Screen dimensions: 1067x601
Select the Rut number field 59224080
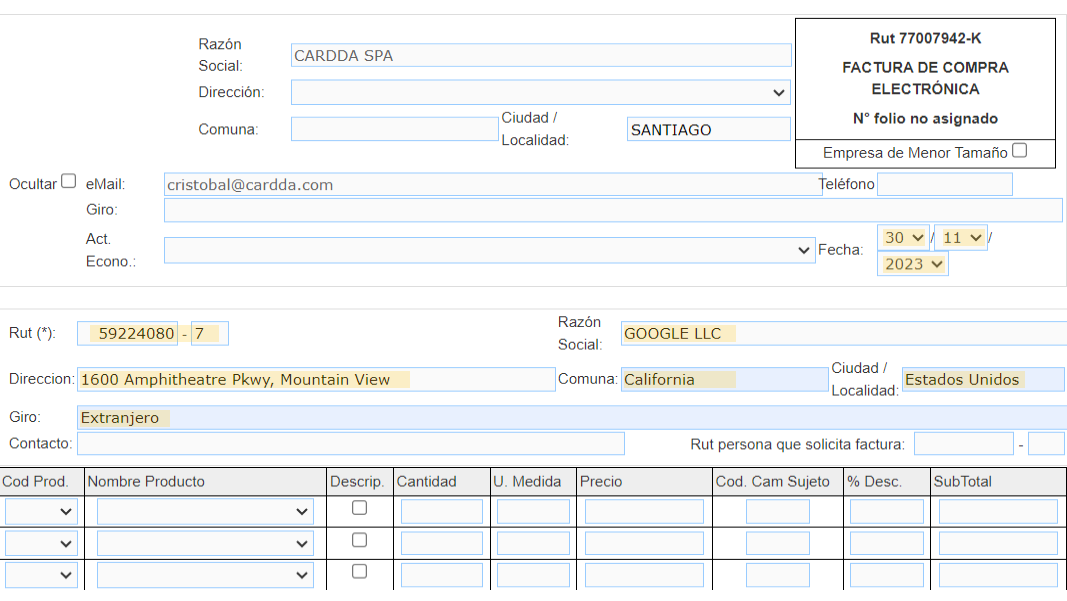pos(132,334)
